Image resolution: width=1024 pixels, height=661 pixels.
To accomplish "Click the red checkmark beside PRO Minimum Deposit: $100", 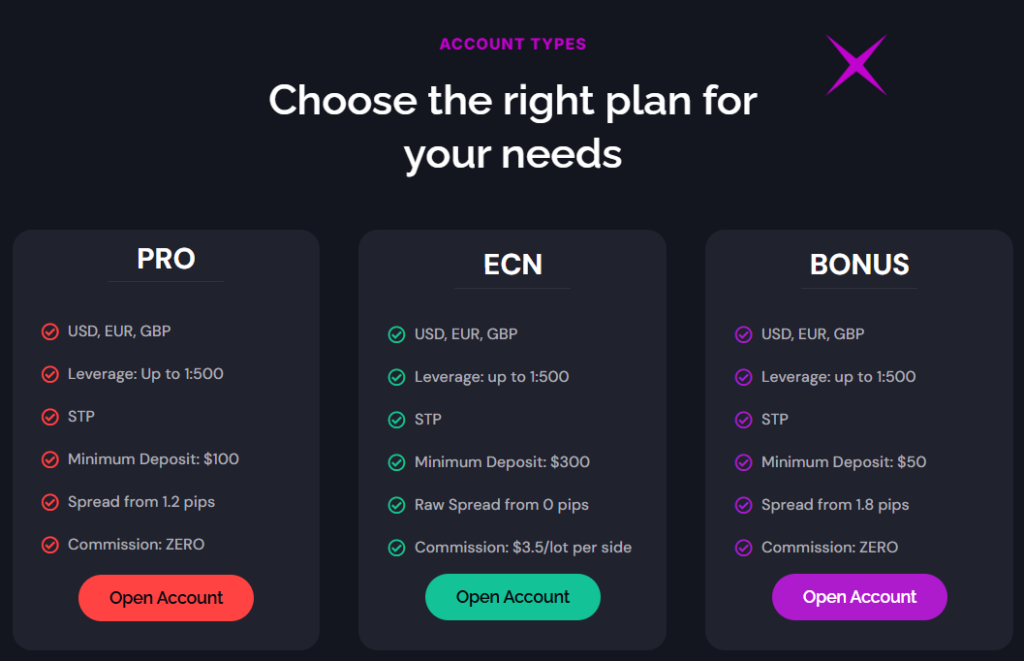I will (49, 460).
